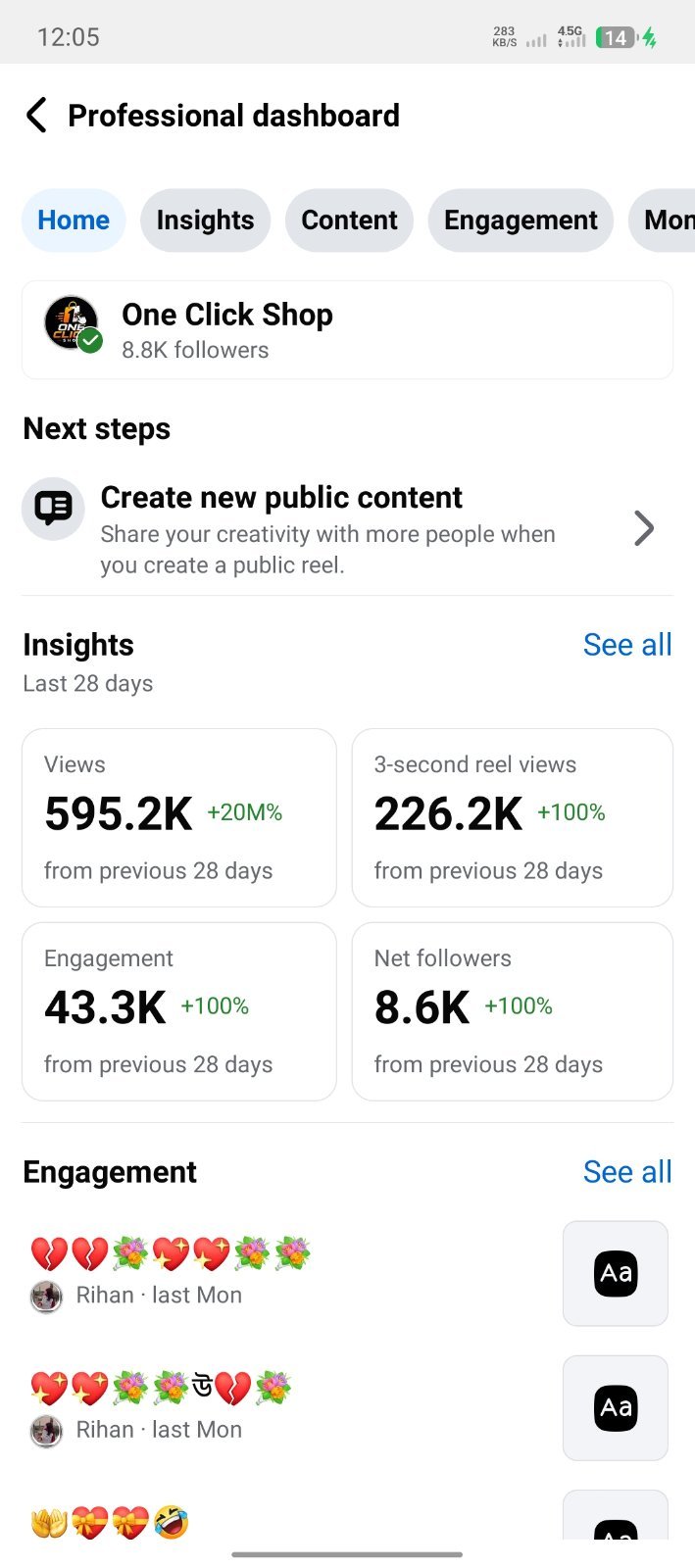The height and width of the screenshot is (1568, 695).
Task: Open the Aa reply box for first comment
Action: tap(616, 1273)
